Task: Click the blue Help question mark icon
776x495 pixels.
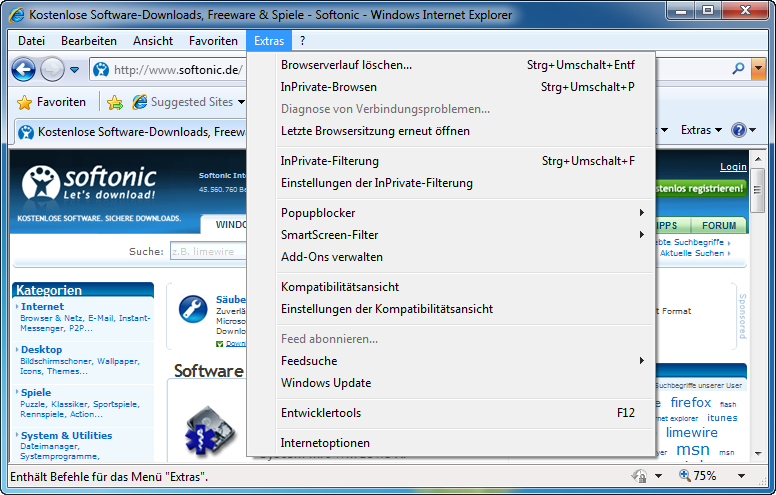Action: pos(739,130)
